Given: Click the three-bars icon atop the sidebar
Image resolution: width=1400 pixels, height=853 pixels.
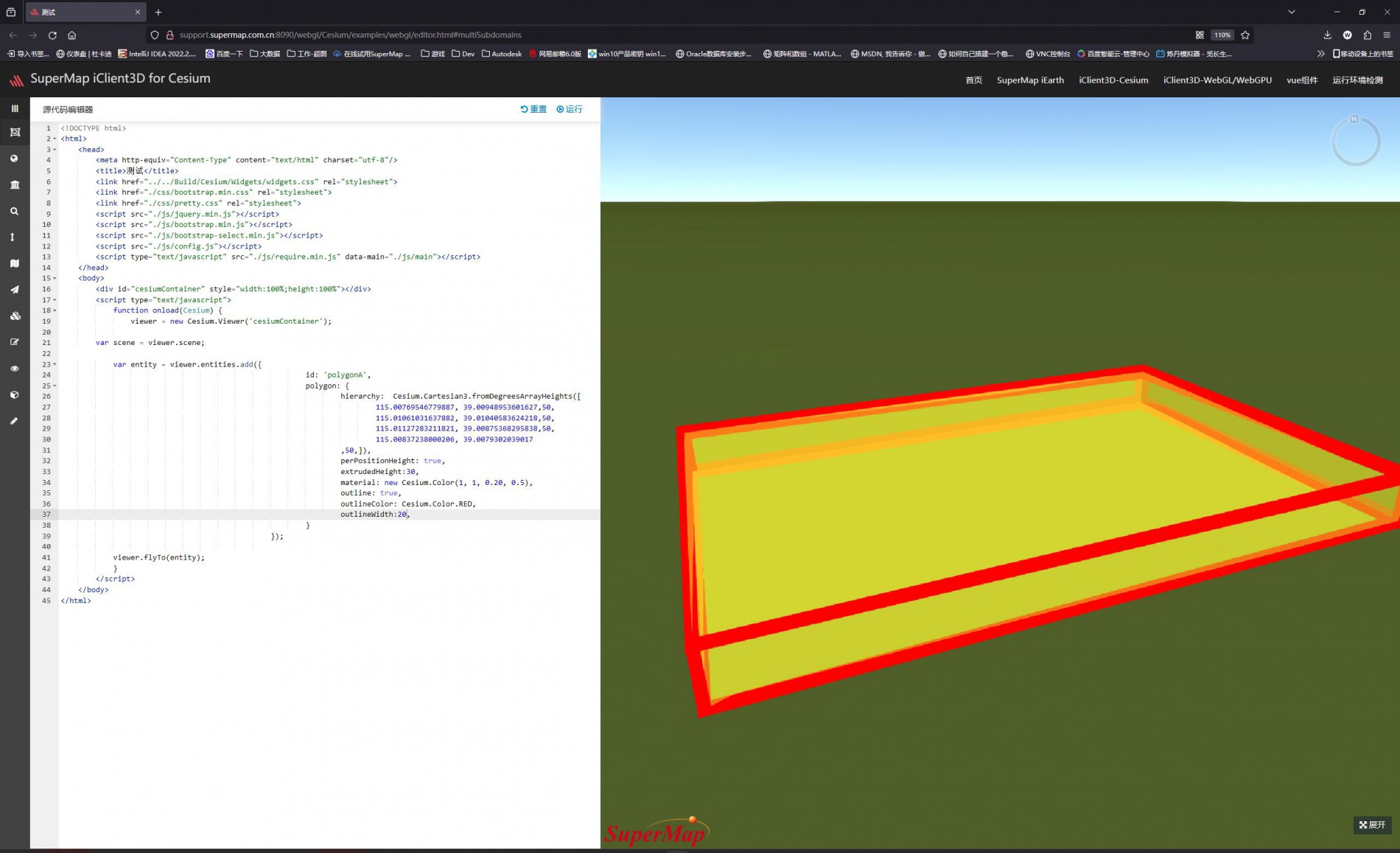Looking at the screenshot, I should [x=15, y=108].
